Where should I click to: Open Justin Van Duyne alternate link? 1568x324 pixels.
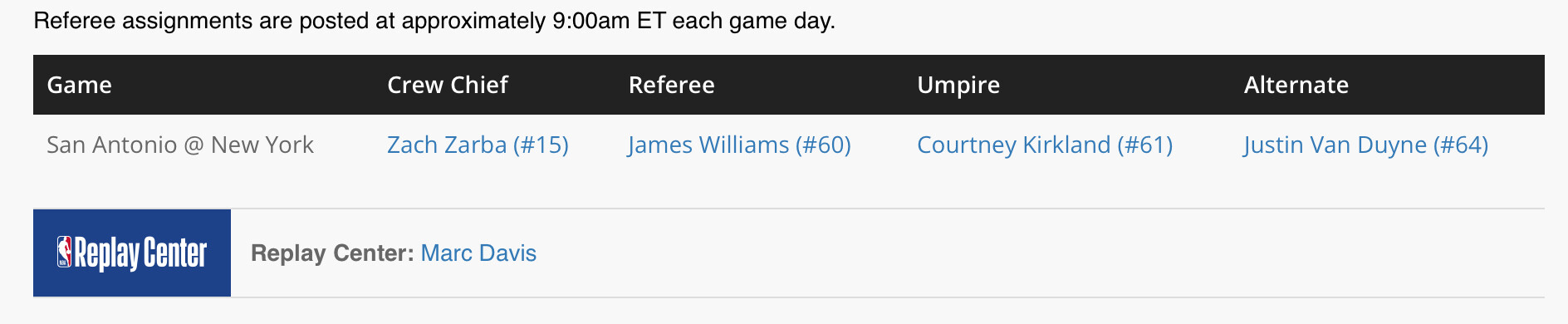click(x=1365, y=145)
